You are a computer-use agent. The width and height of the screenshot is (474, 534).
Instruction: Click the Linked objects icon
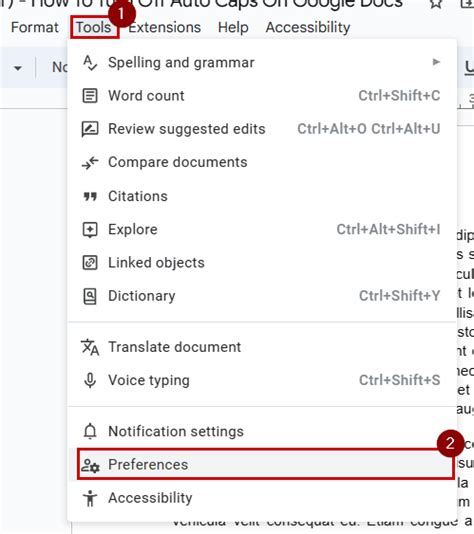tap(90, 263)
